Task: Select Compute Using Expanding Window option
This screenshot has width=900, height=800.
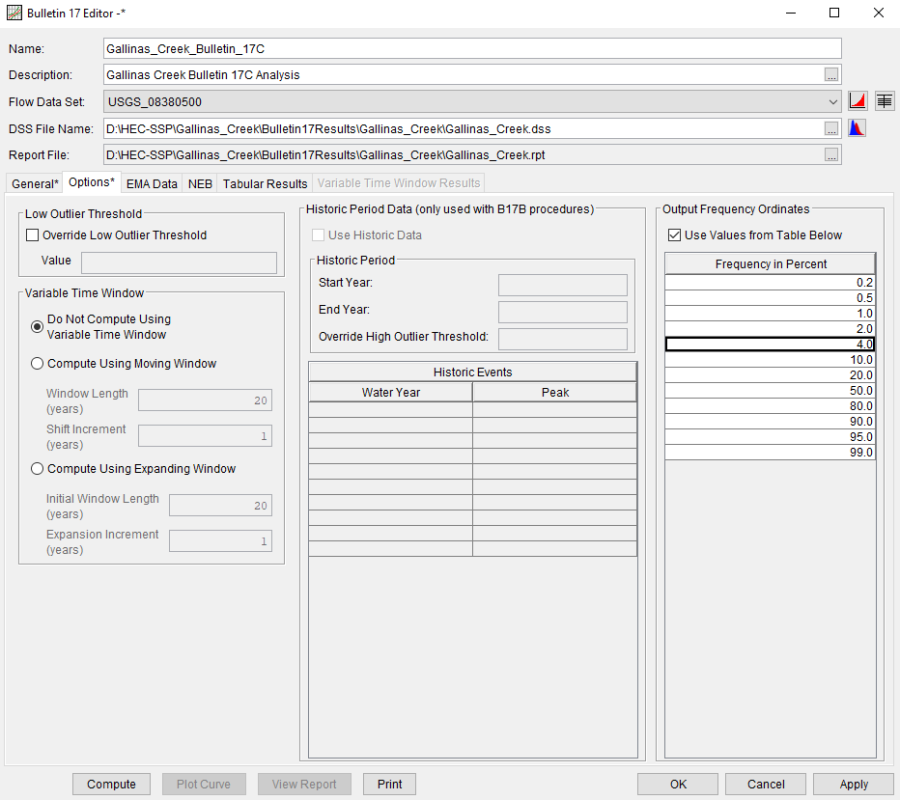Action: click(x=38, y=469)
